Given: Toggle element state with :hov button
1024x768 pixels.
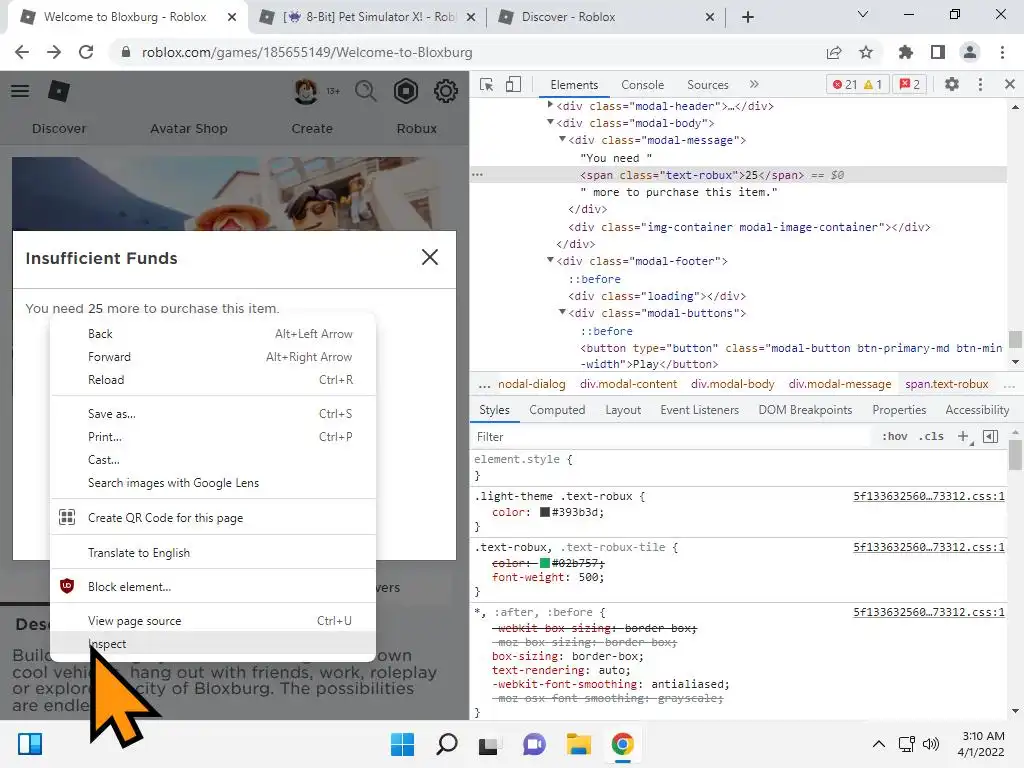Looking at the screenshot, I should [x=895, y=436].
